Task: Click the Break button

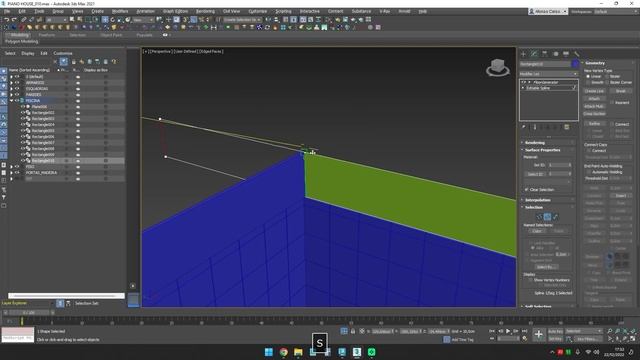Action: point(621,91)
